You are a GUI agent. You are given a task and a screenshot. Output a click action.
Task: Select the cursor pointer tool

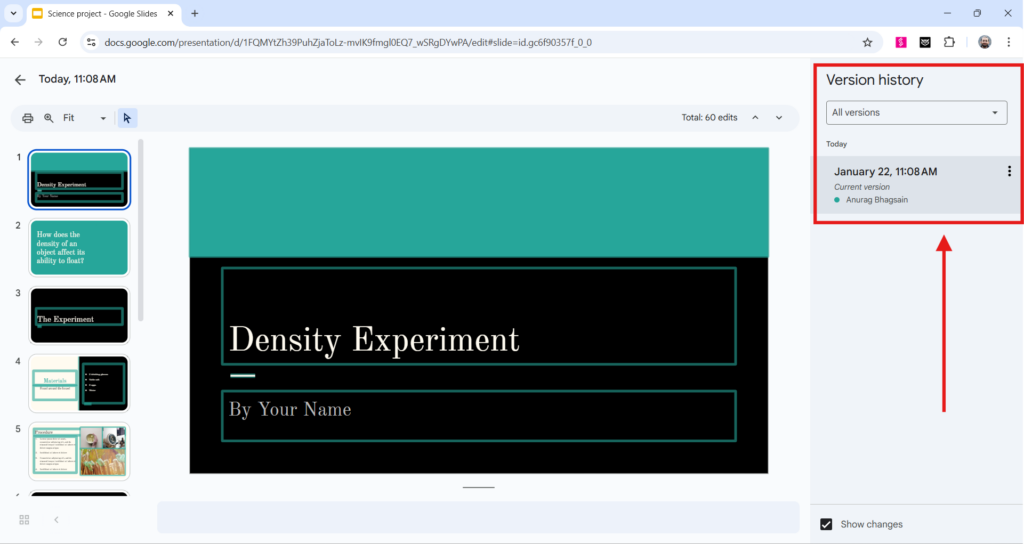click(x=127, y=118)
